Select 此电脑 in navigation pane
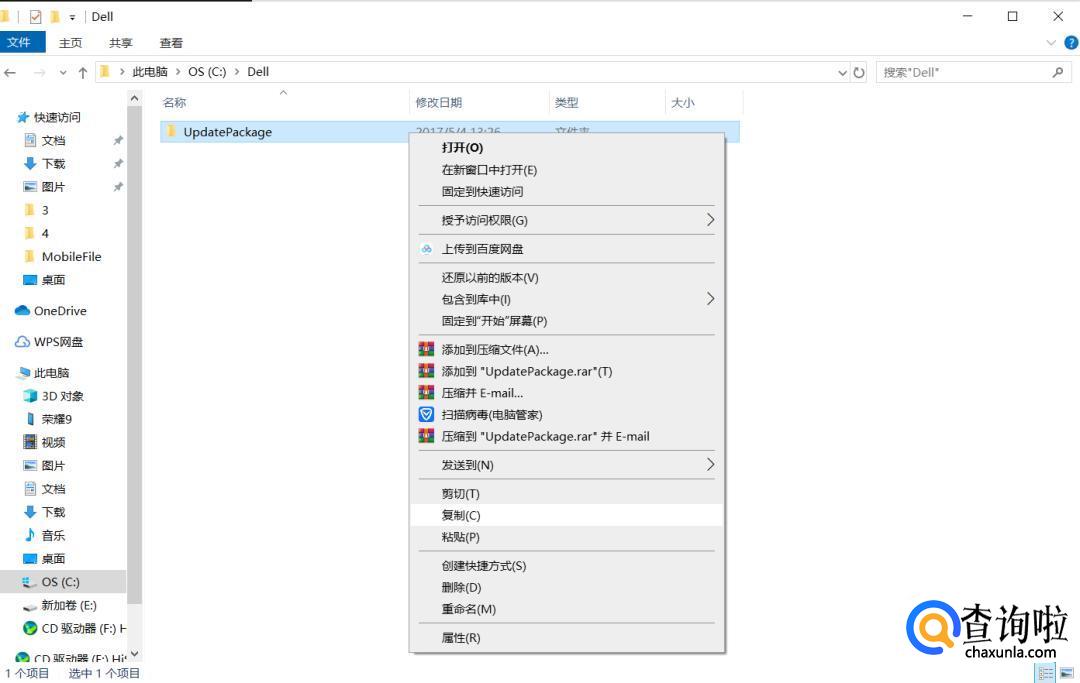 52,373
